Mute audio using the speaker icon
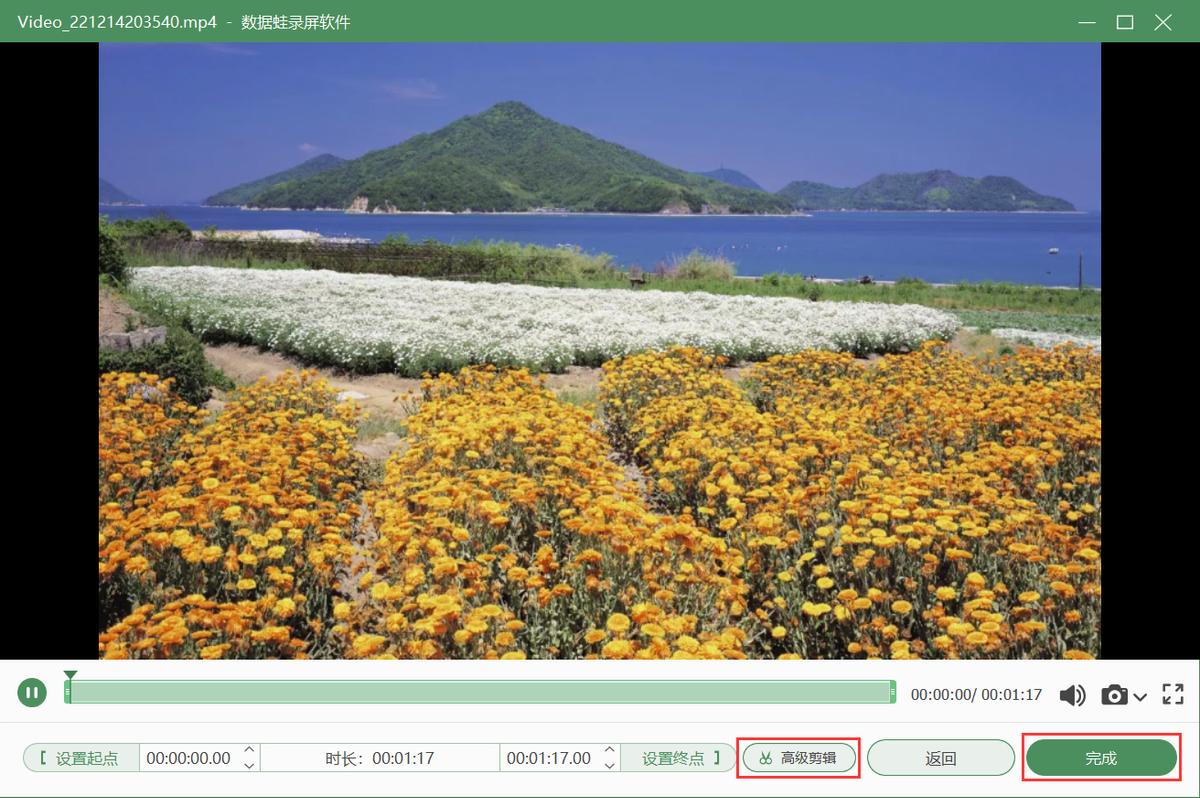This screenshot has width=1200, height=798. coord(1073,692)
